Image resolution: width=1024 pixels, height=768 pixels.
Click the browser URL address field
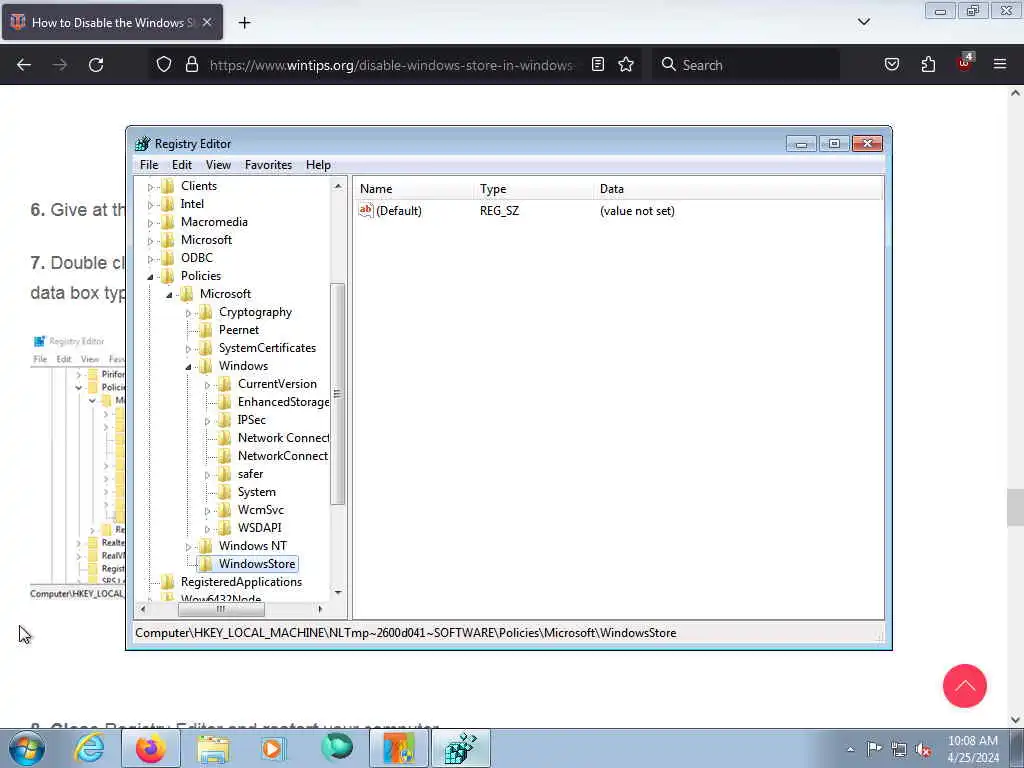click(392, 65)
